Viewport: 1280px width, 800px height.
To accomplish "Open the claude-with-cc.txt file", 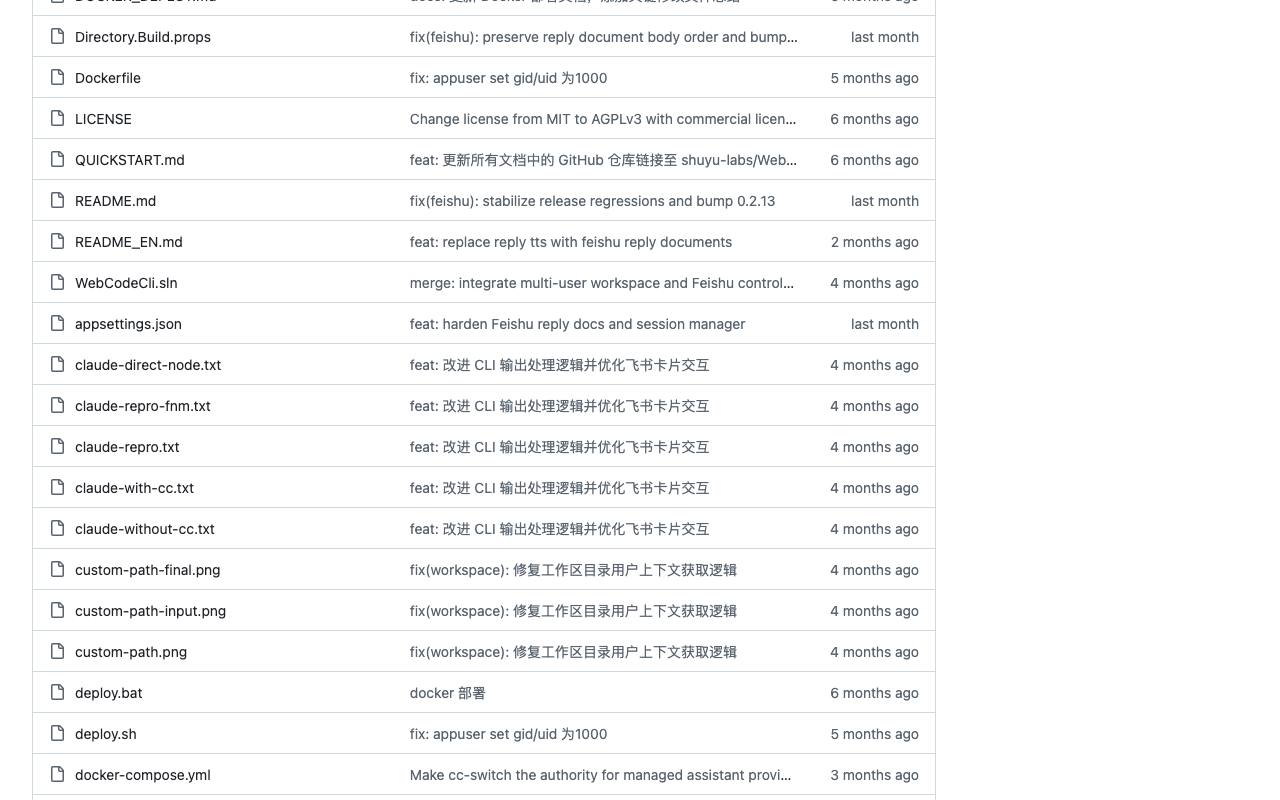I will click(x=134, y=488).
